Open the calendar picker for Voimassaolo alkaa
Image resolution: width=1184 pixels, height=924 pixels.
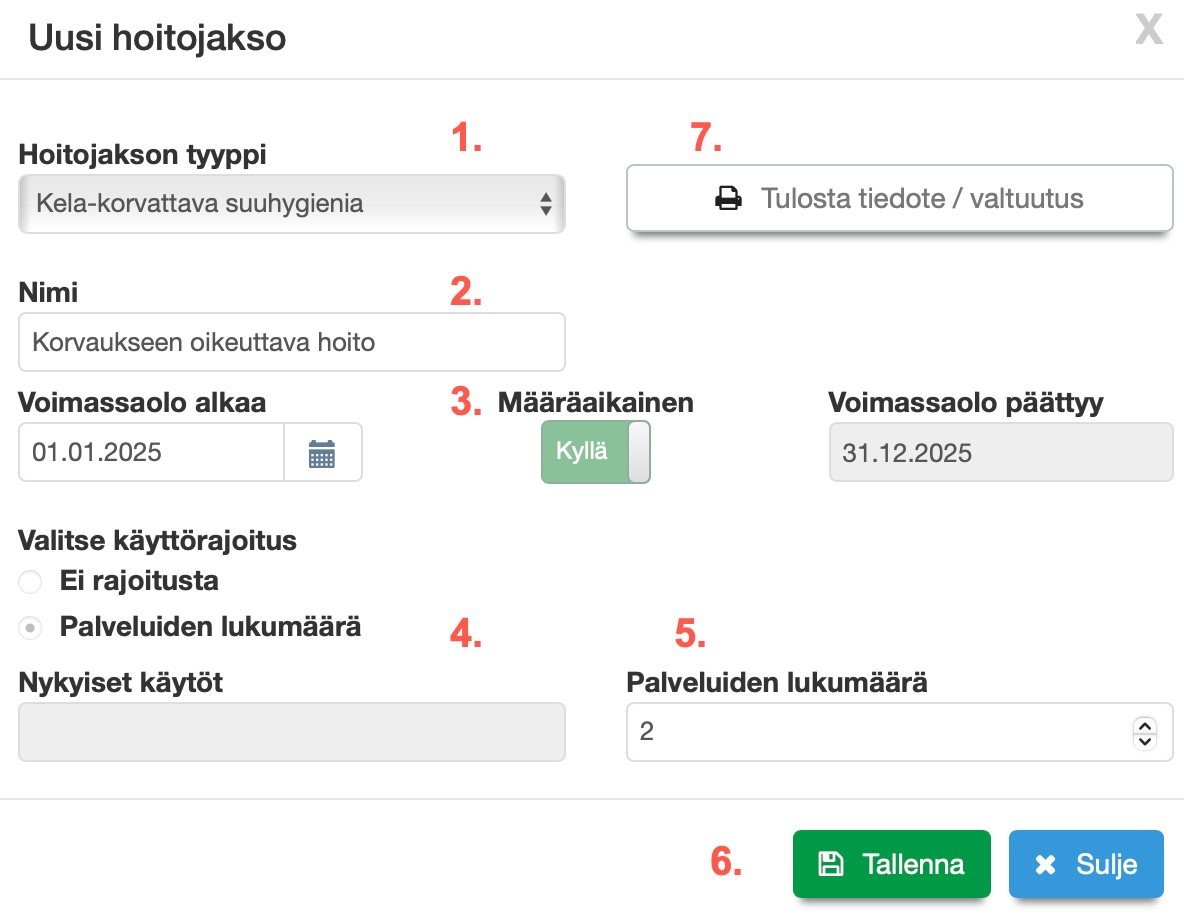[x=322, y=453]
